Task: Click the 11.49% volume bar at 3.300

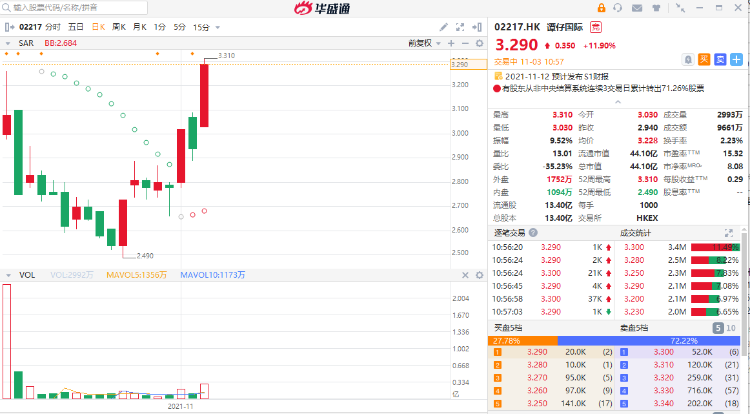Action: point(715,247)
